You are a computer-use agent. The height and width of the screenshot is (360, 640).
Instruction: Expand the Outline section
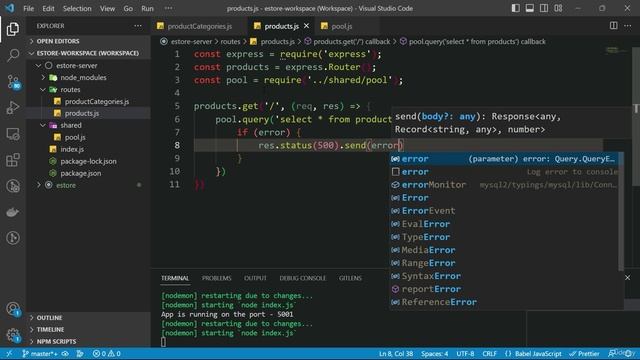click(x=49, y=318)
